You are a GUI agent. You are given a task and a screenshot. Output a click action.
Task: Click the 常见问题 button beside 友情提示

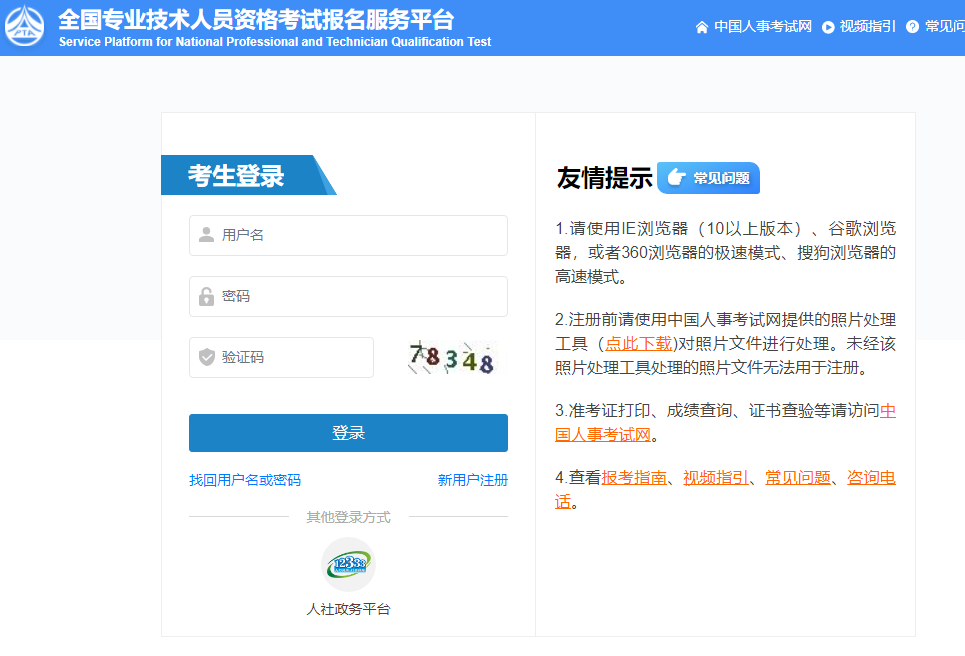(x=708, y=178)
